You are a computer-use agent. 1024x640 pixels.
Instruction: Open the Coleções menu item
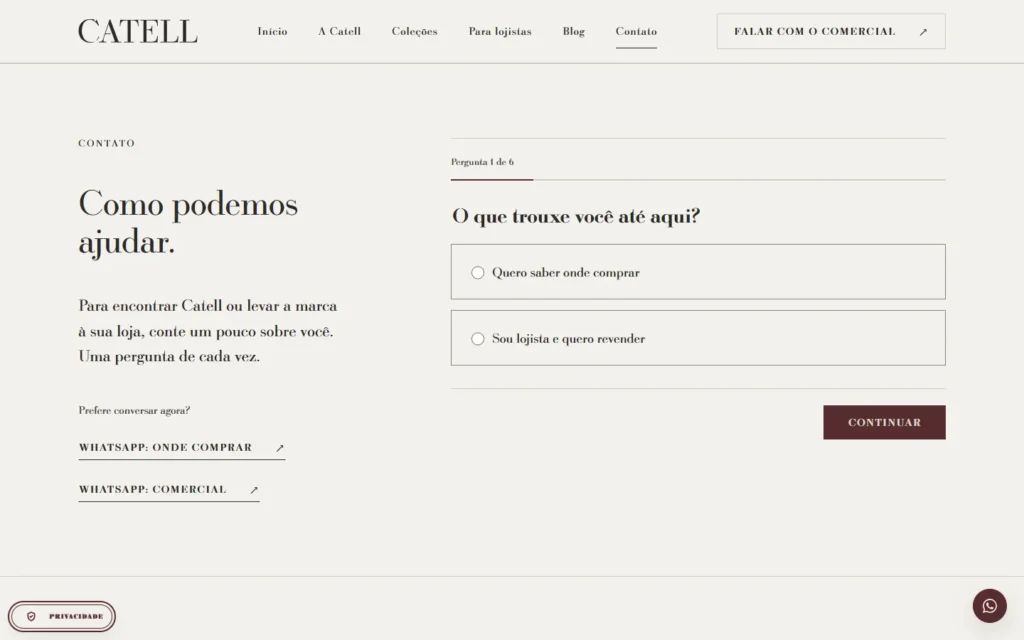click(415, 31)
